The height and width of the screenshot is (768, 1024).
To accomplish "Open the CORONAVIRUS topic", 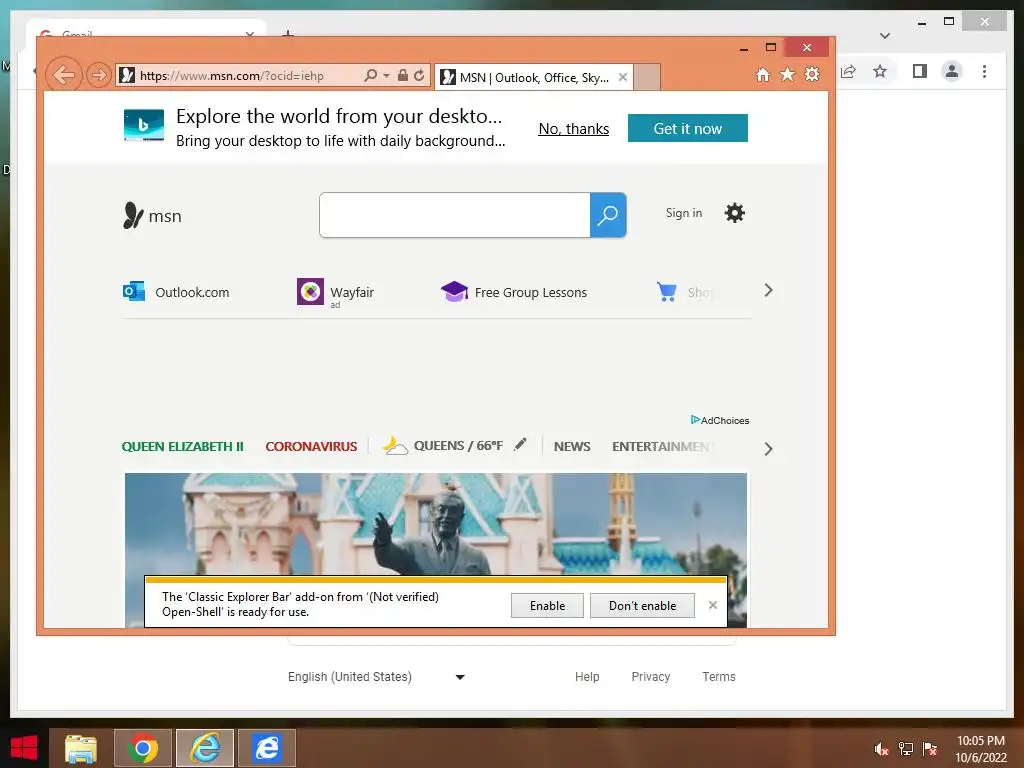I will click(311, 447).
